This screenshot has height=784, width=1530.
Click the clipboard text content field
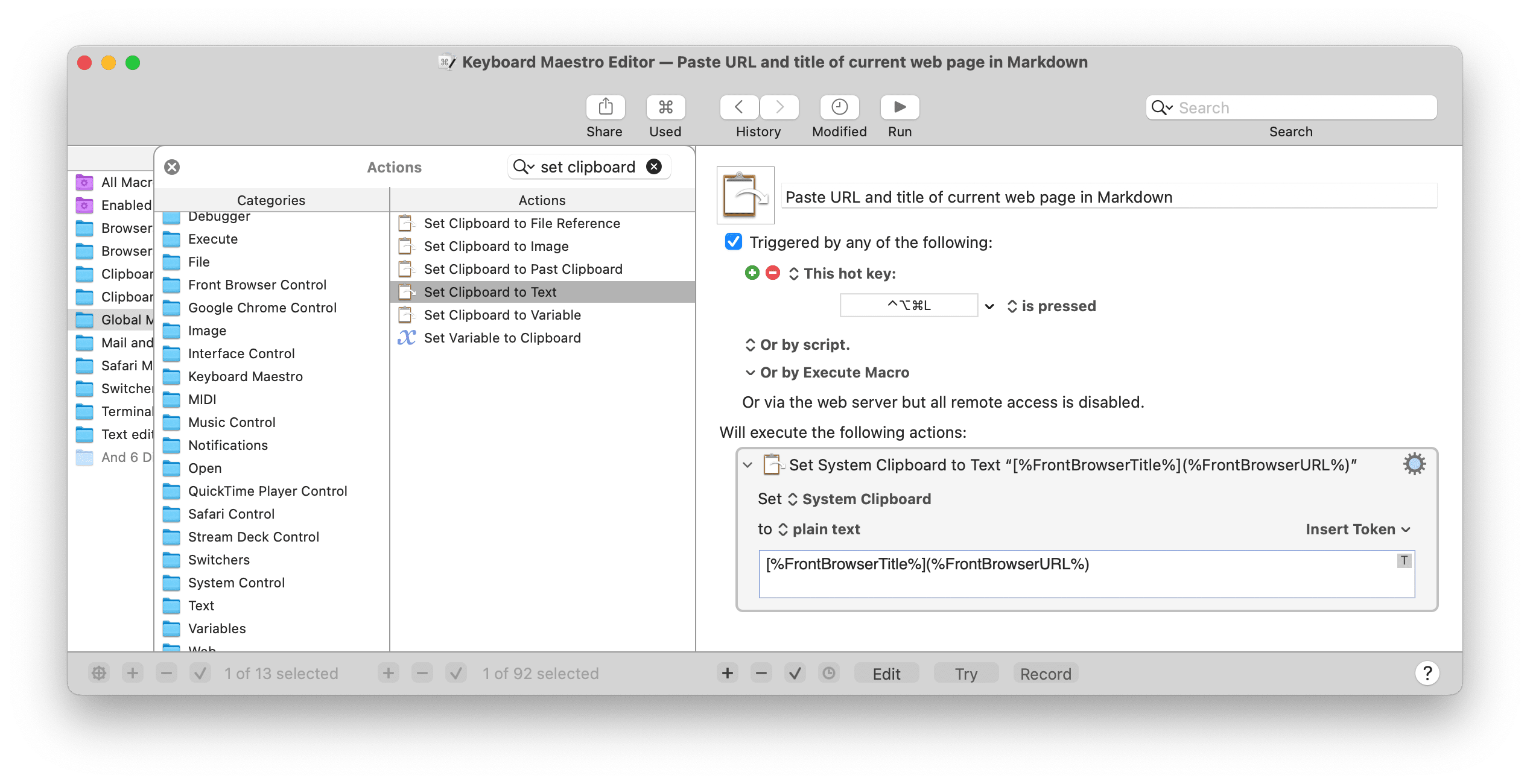pos(1087,574)
